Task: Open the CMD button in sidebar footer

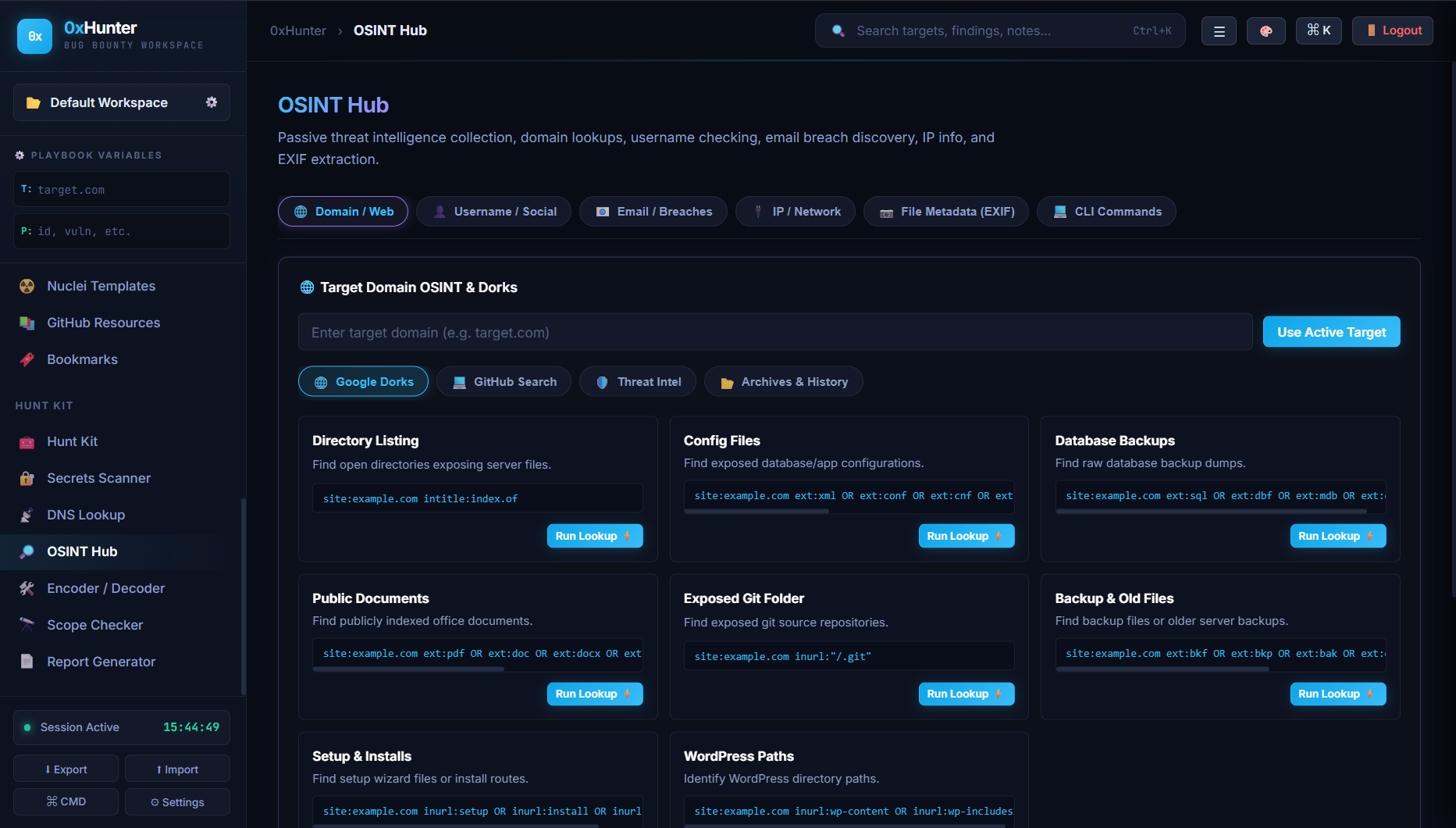Action: tap(66, 801)
